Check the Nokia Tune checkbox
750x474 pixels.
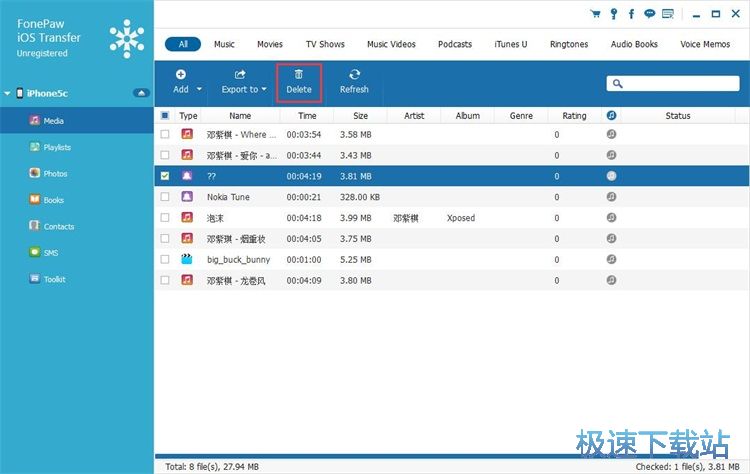165,197
